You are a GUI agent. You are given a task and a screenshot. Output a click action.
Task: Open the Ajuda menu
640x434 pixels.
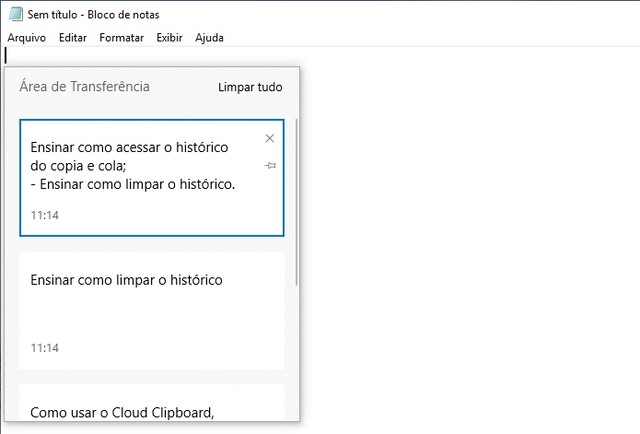point(209,38)
